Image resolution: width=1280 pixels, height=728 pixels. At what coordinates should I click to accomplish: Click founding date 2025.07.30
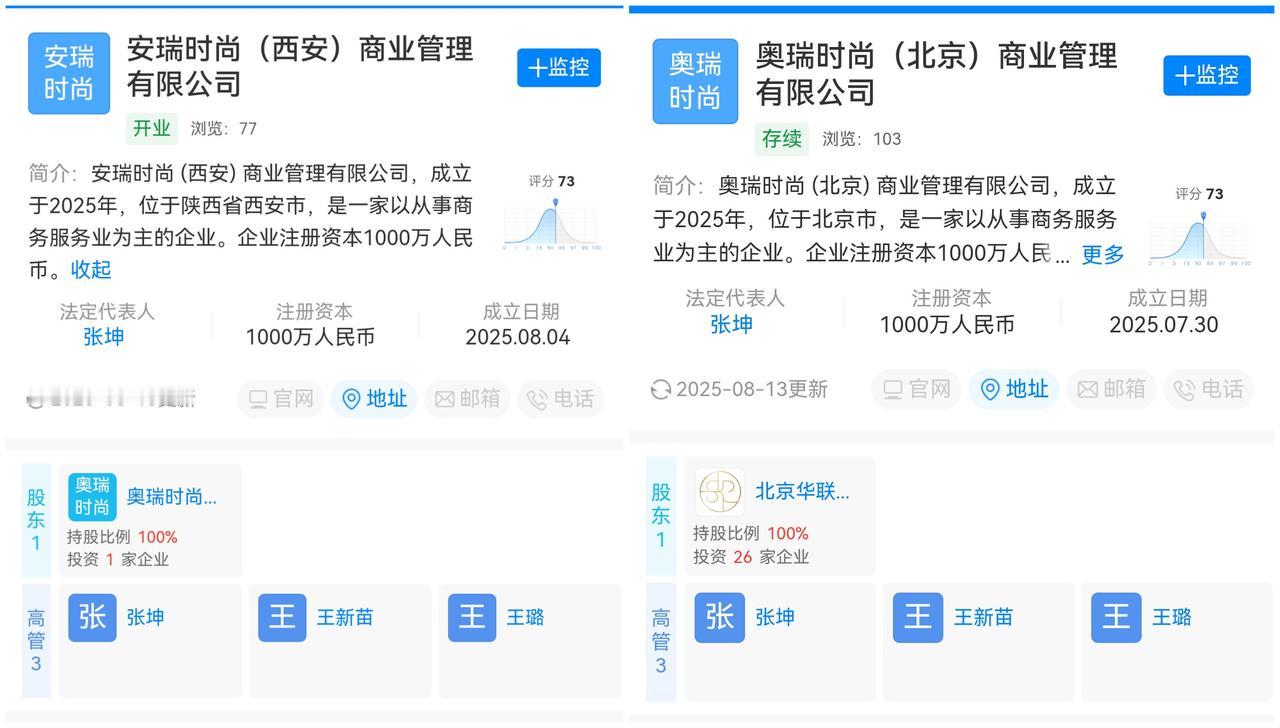click(1164, 324)
